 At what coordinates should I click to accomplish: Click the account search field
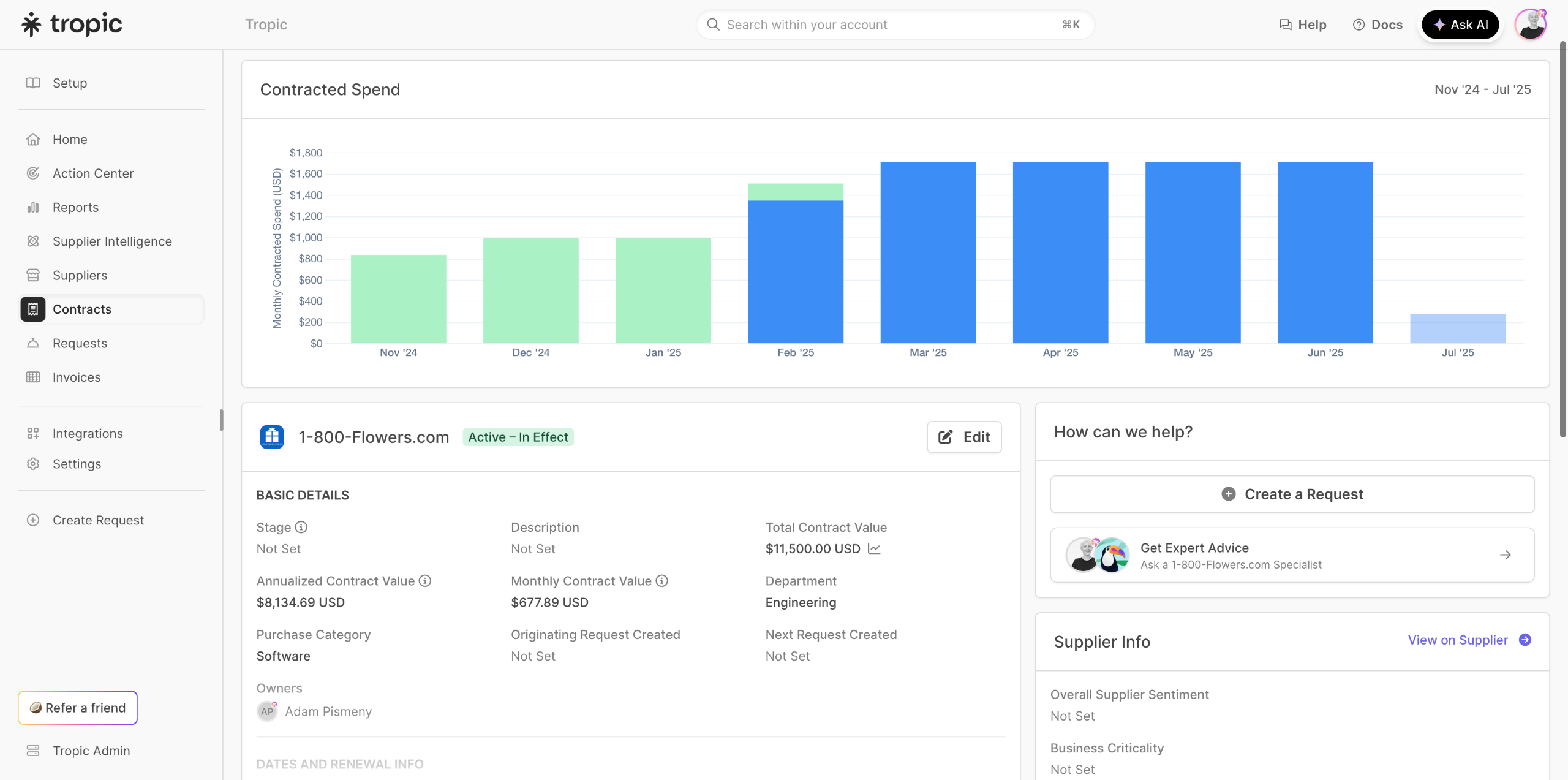[x=894, y=25]
